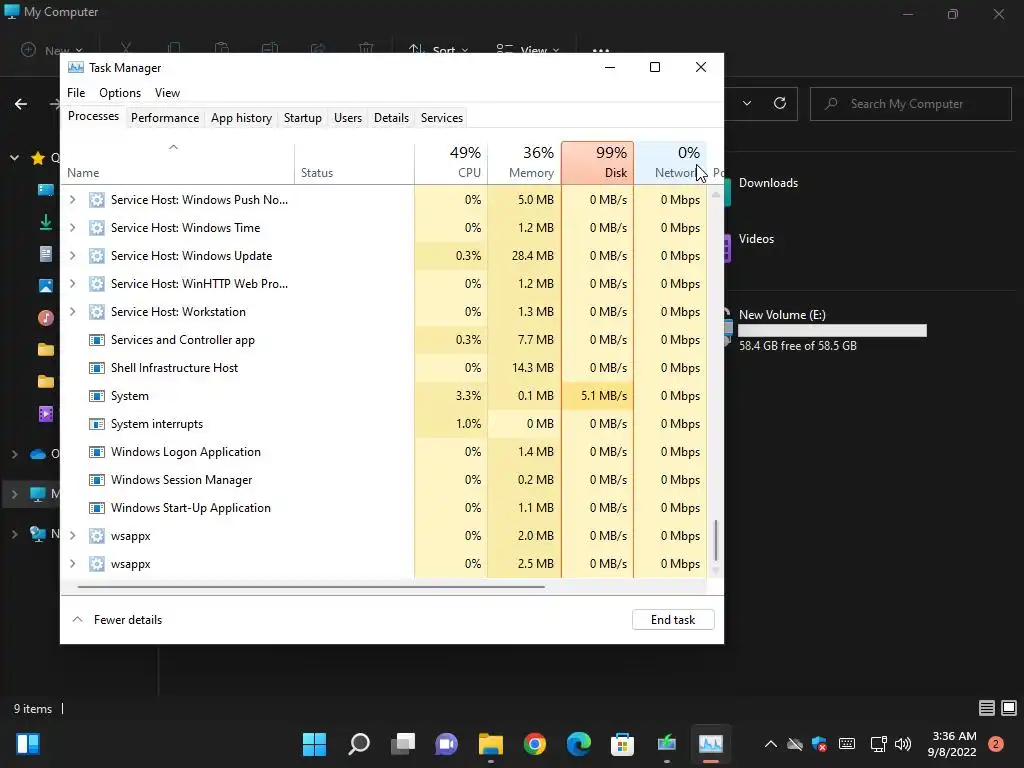This screenshot has height=768, width=1024.
Task: Click the Service Host: Windows Update gear icon
Action: [97, 256]
